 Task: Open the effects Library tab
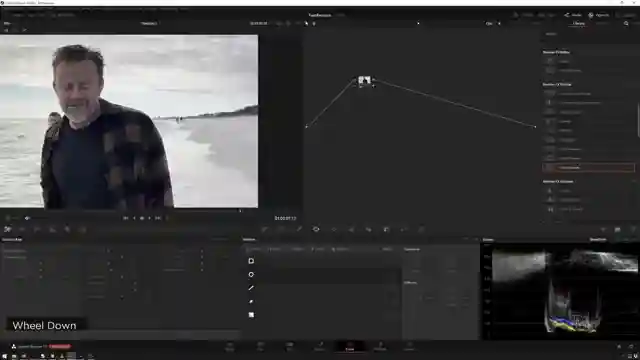[x=579, y=24]
